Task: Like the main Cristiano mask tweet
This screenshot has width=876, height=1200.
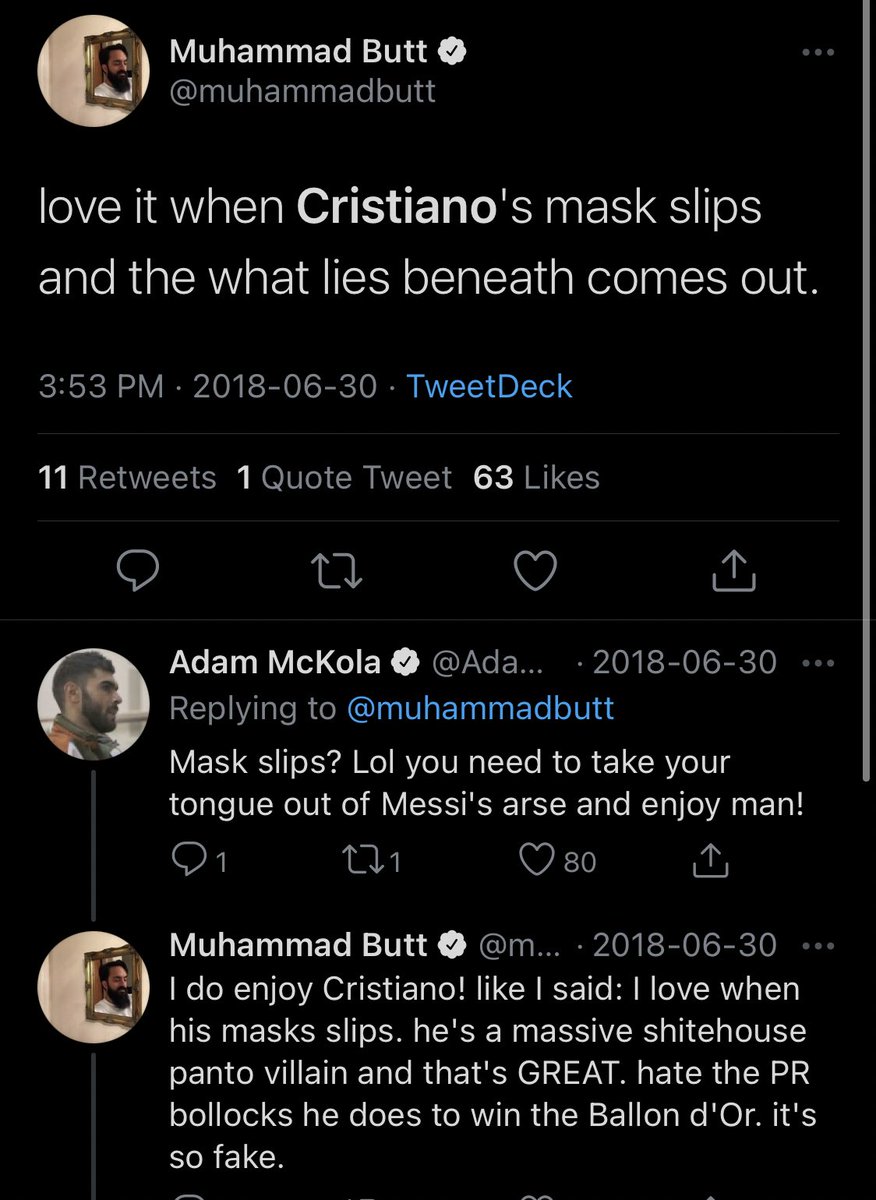Action: point(534,571)
